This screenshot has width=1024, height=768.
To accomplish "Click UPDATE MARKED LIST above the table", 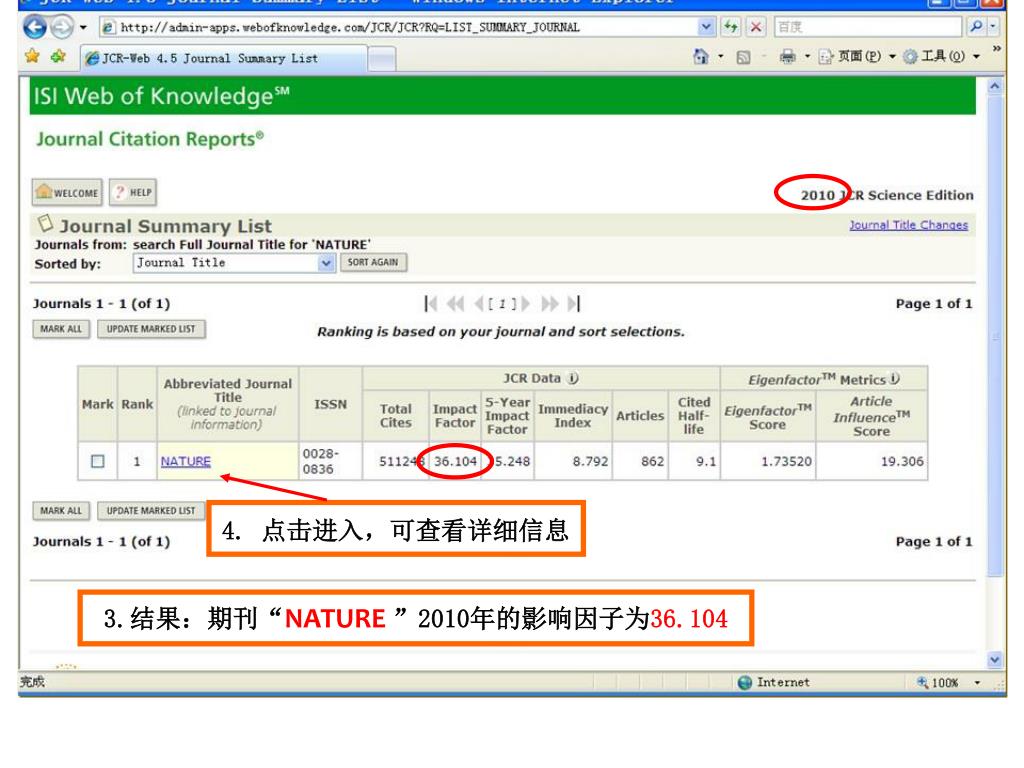I will tap(151, 329).
